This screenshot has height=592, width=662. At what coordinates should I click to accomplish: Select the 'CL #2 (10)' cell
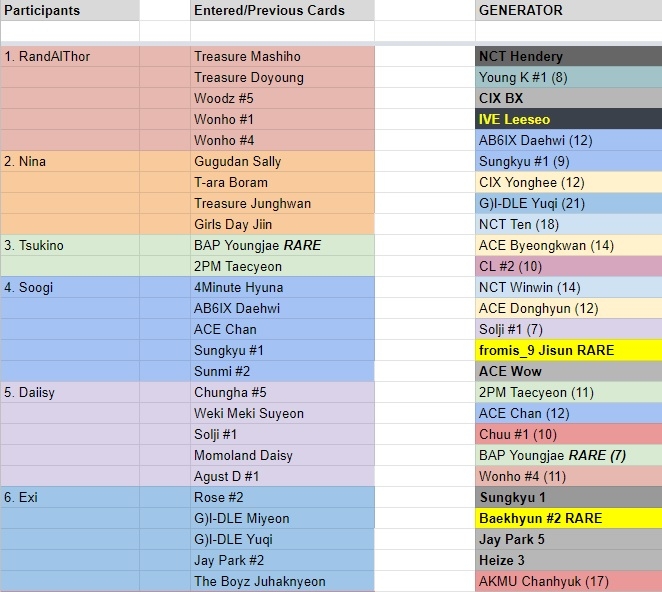(568, 266)
